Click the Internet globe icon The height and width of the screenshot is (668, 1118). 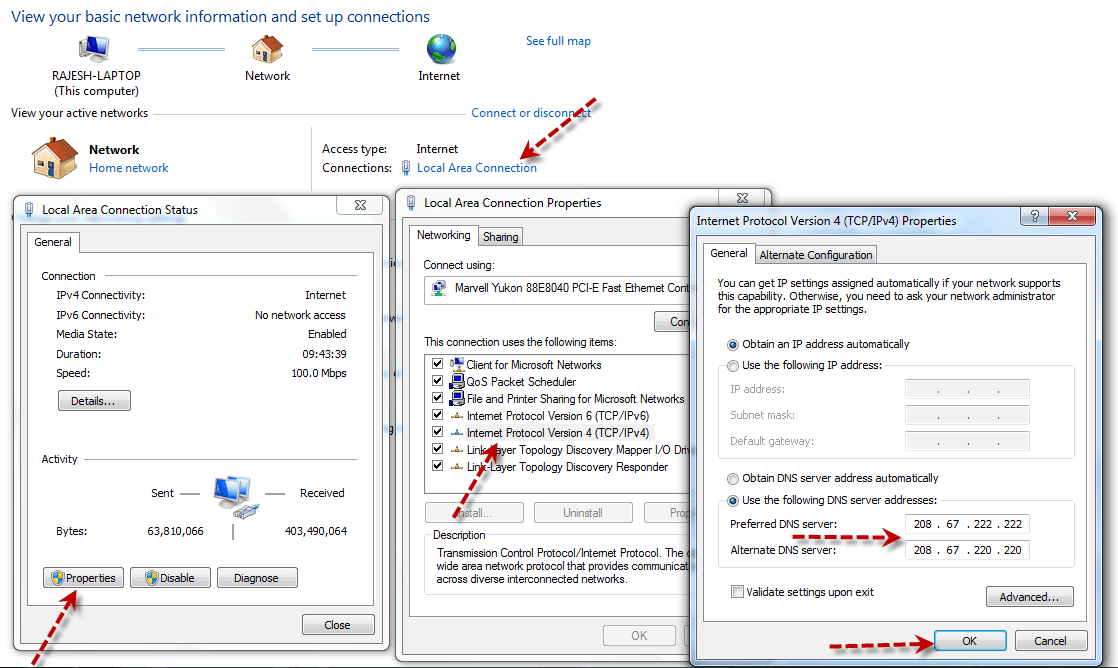(x=440, y=49)
